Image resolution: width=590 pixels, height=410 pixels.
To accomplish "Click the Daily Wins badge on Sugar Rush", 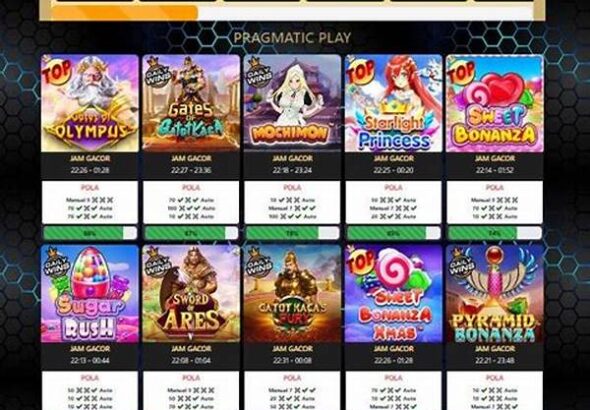I will 56,263.
